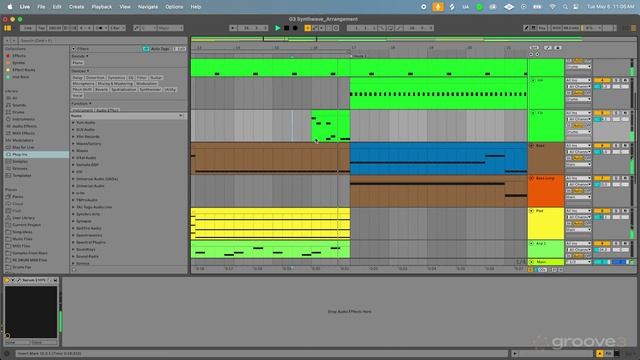Select the Reverb filter tag

tap(101, 89)
